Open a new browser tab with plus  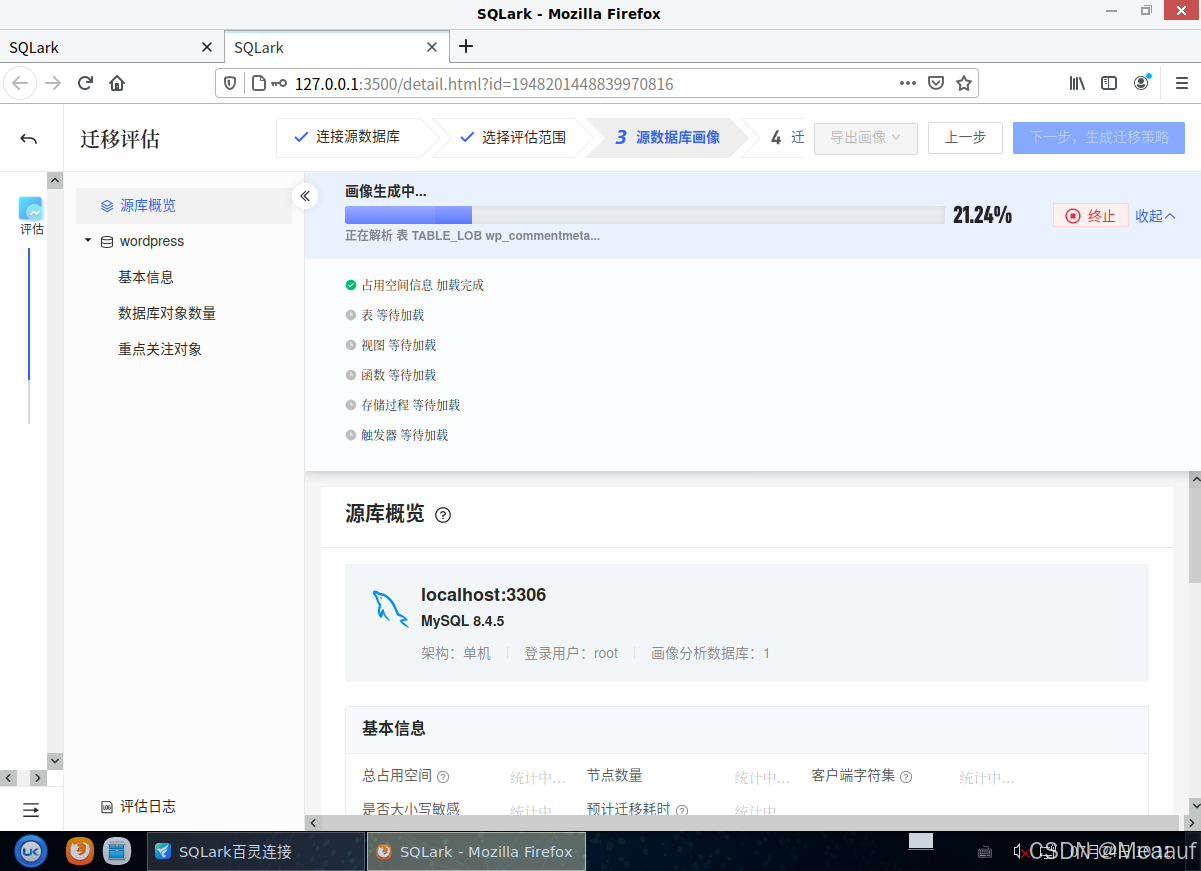coord(465,46)
